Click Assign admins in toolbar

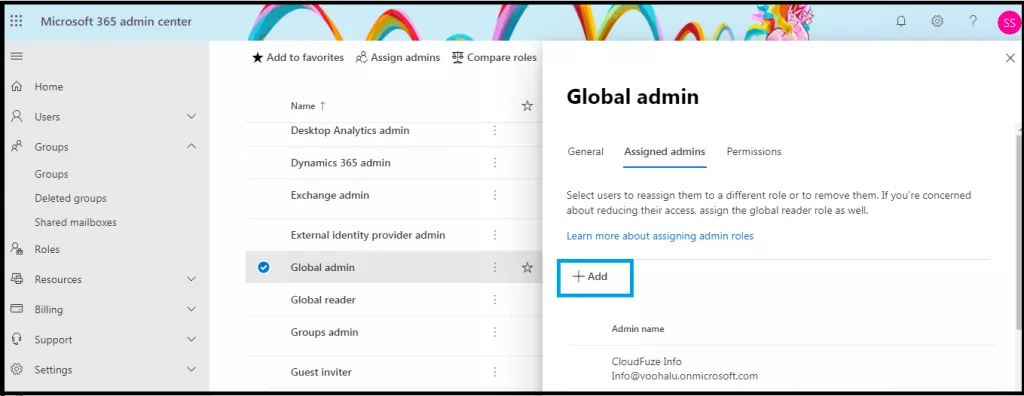coord(398,58)
